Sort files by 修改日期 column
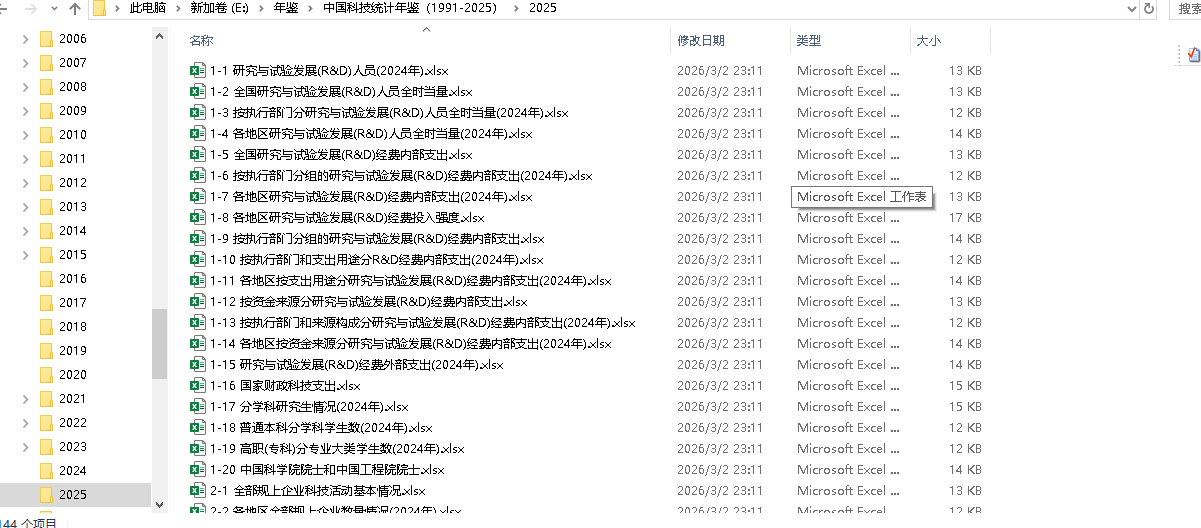Screen dimensions: 1201x528 [701, 41]
